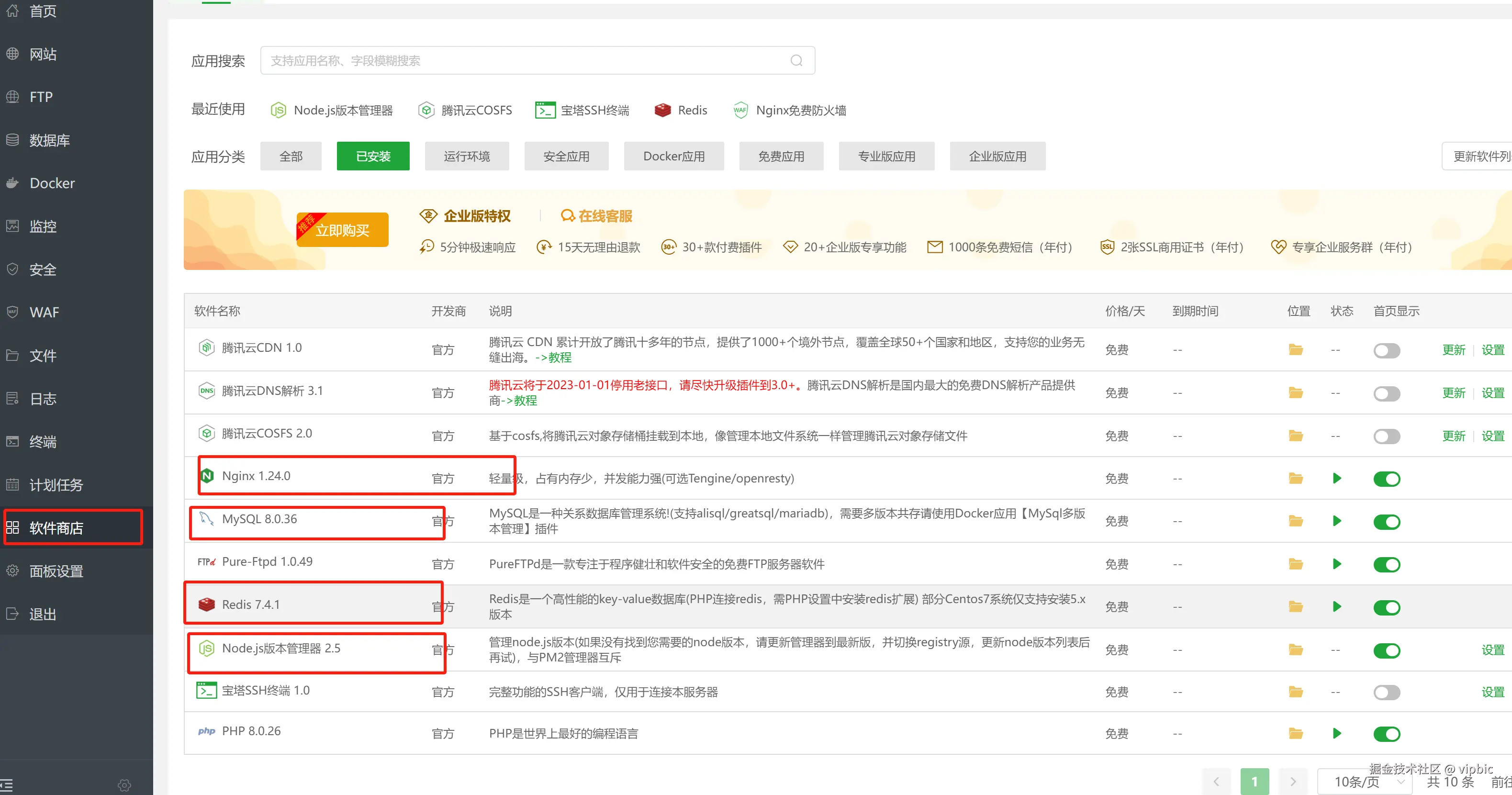The width and height of the screenshot is (1512, 795).
Task: Enable homepage display for 腾讯云DNS解析
Action: click(1387, 393)
